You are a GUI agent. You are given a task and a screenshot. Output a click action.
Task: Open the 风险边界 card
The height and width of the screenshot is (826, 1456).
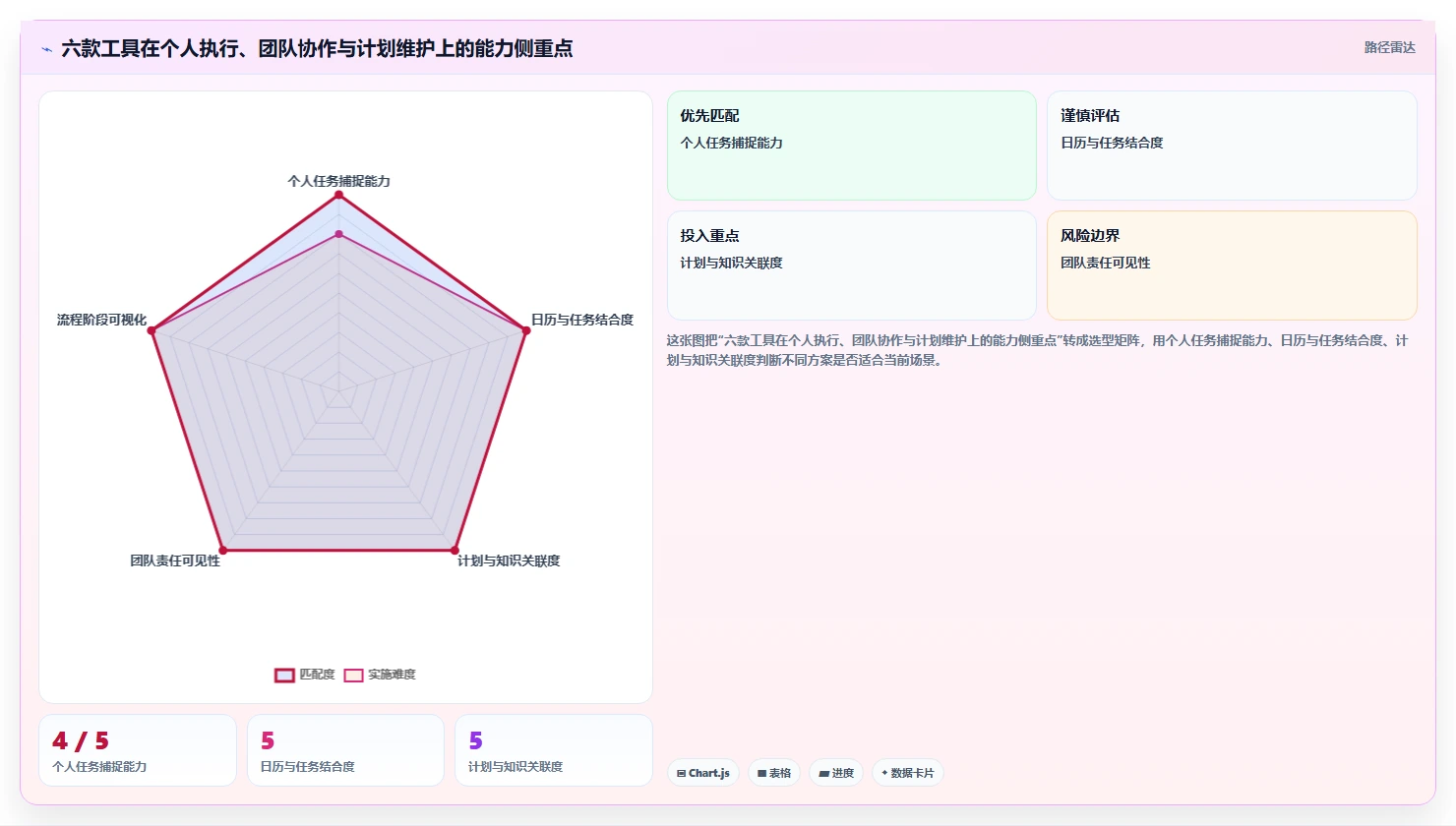pos(1232,265)
